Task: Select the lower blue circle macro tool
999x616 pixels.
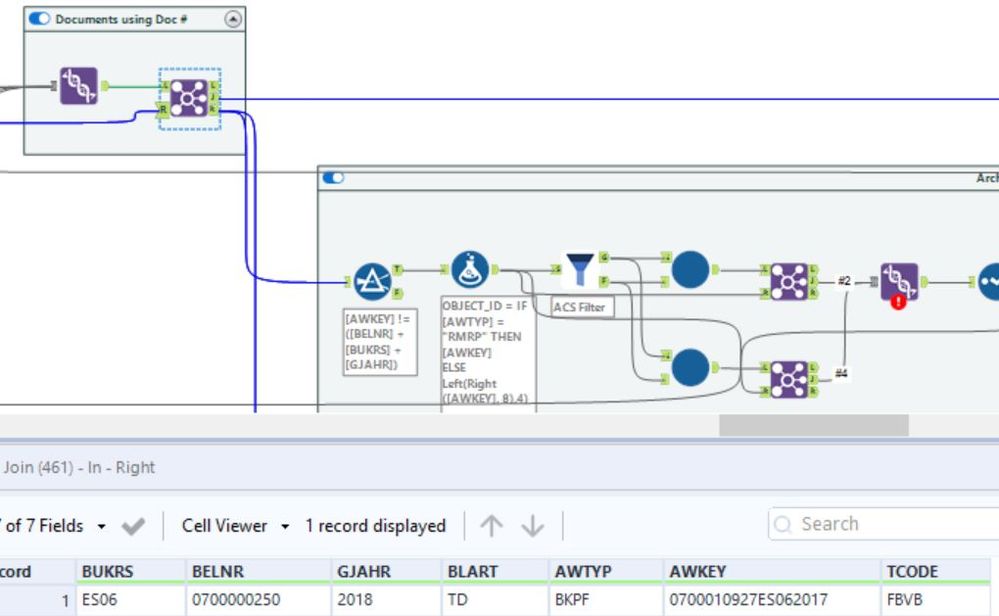Action: (691, 368)
